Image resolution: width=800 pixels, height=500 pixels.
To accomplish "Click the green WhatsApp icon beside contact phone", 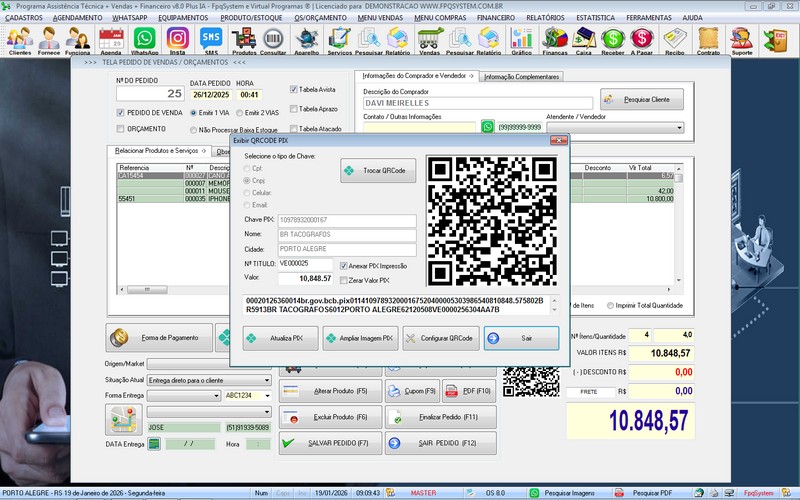I will [488, 127].
